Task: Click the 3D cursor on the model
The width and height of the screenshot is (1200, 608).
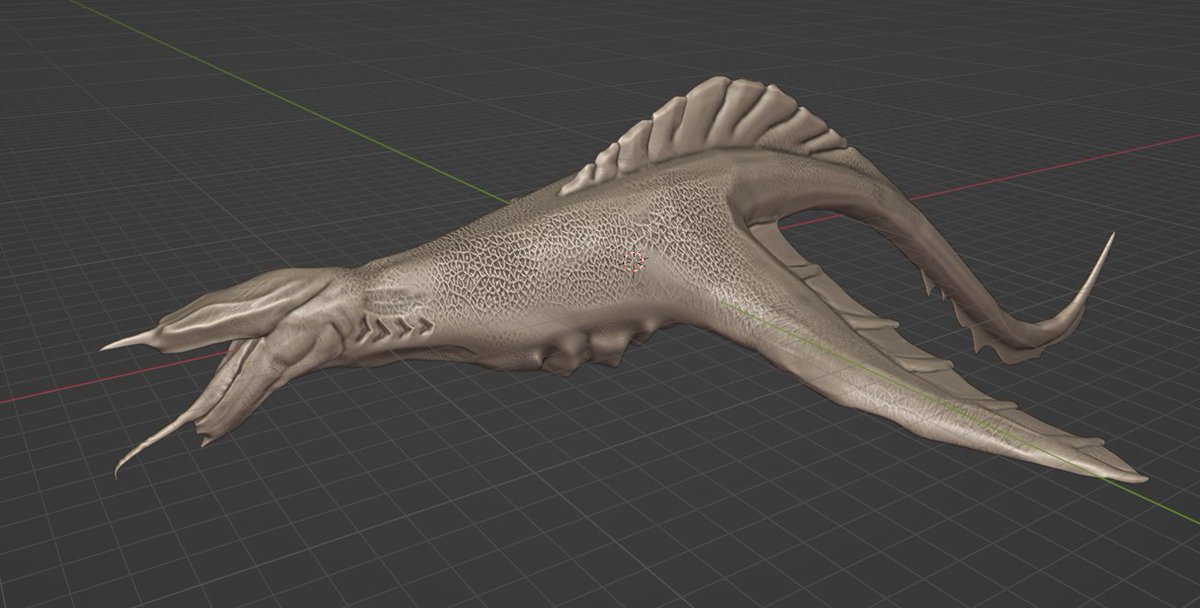Action: (632, 263)
